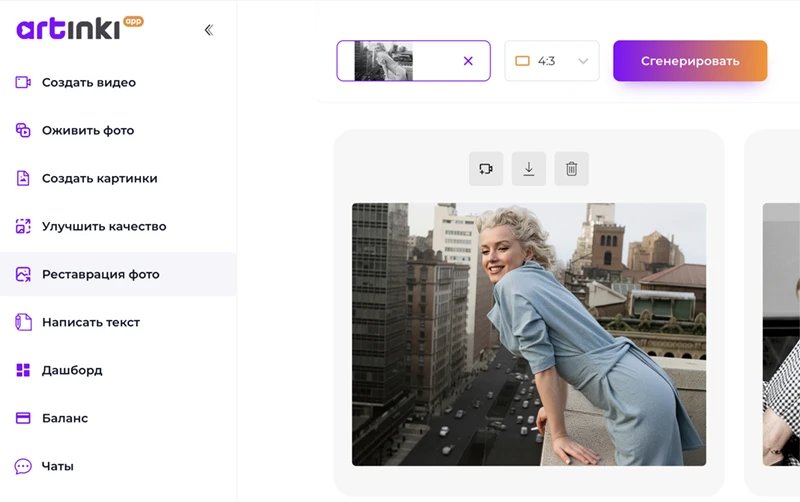Image resolution: width=800 pixels, height=502 pixels.
Task: Open the Дашборд page
Action: click(72, 370)
